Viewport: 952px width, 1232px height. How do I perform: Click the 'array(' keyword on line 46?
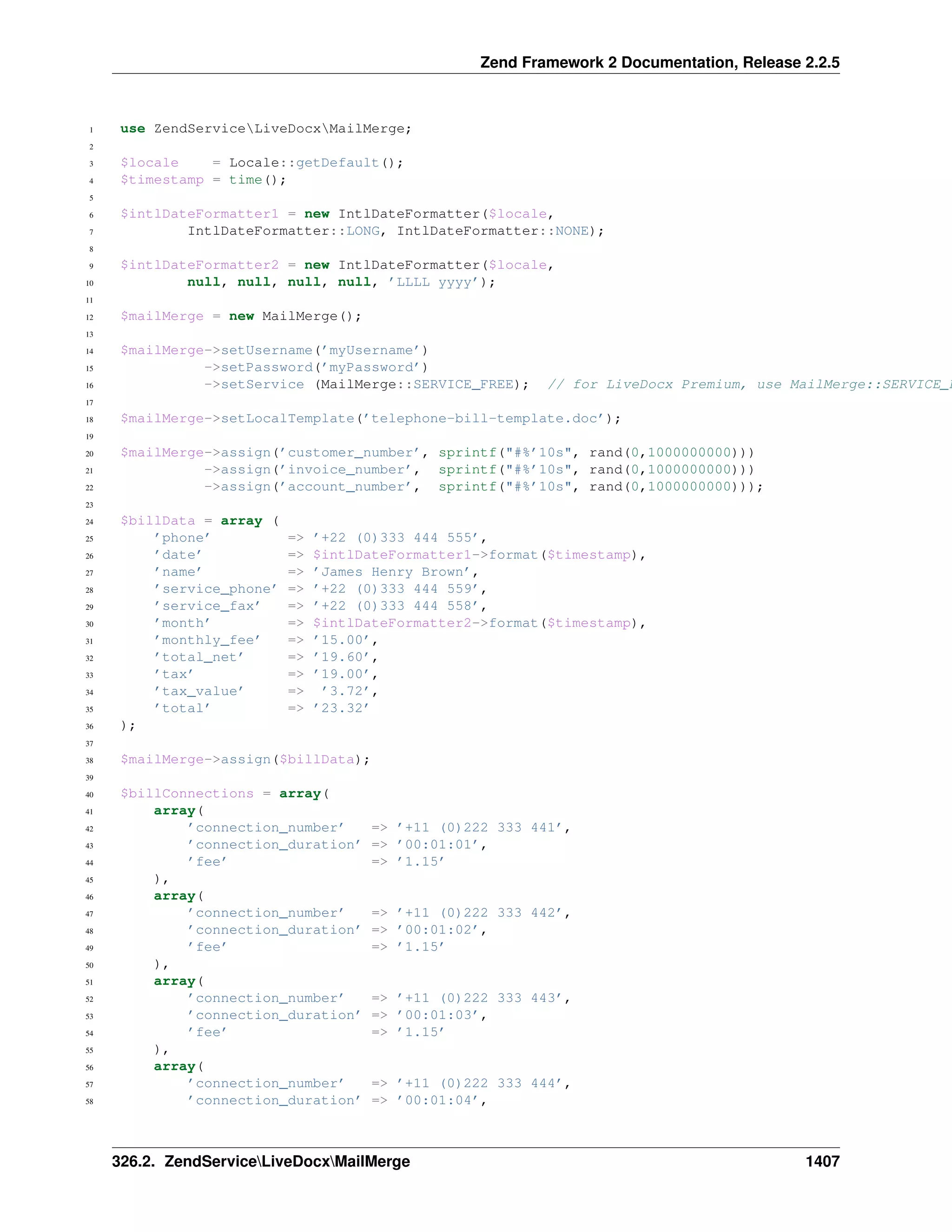coord(178,896)
